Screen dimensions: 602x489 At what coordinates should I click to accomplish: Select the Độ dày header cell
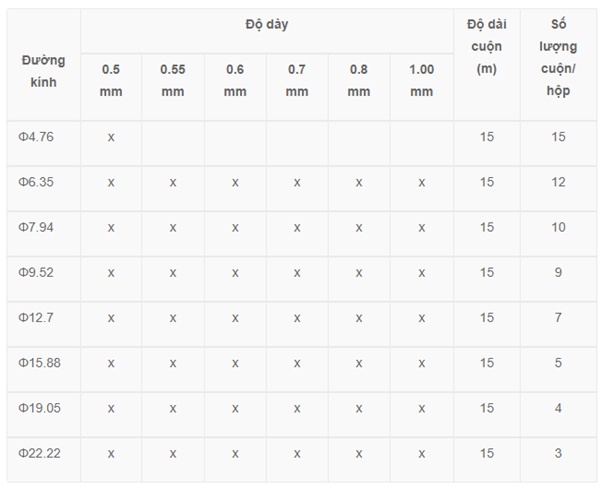coord(267,24)
